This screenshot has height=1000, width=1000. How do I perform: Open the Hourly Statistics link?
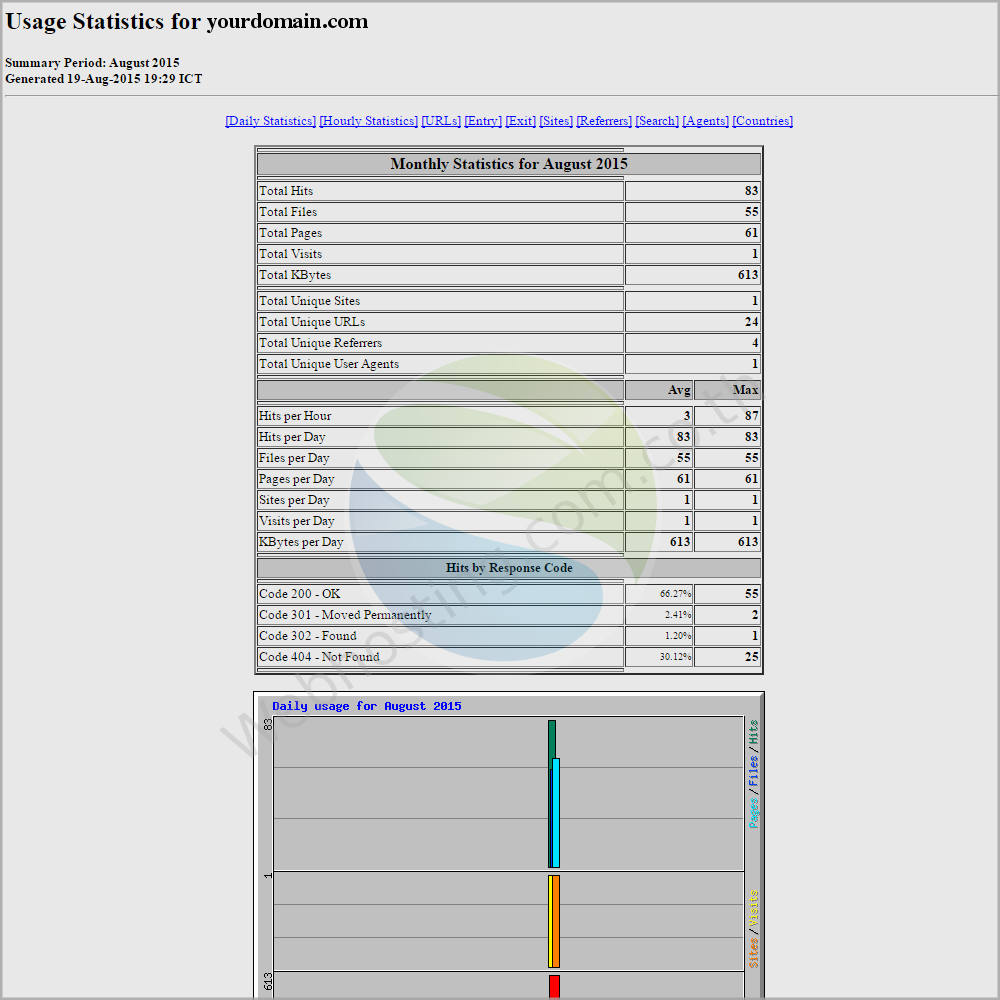point(369,121)
